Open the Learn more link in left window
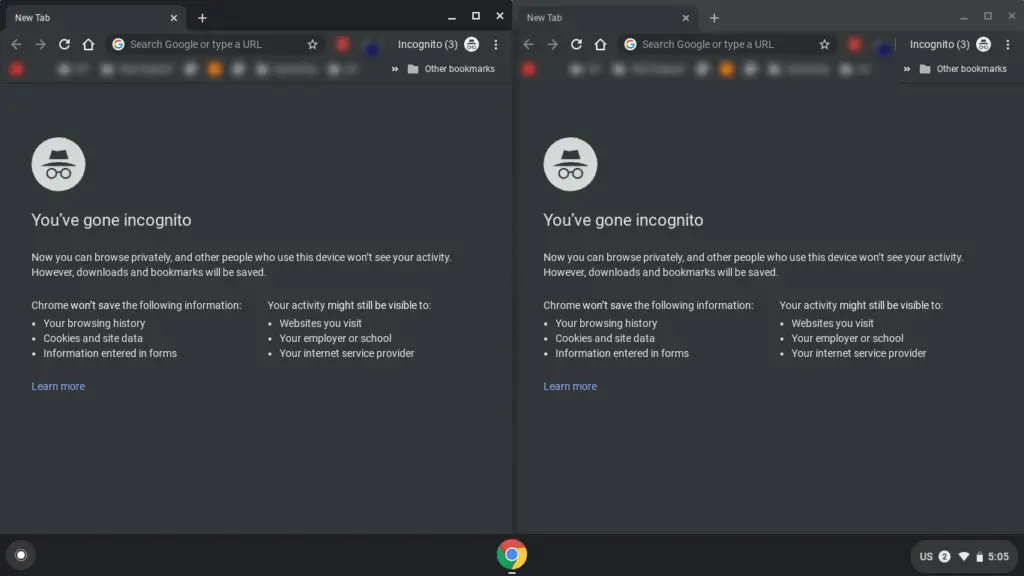 point(58,387)
